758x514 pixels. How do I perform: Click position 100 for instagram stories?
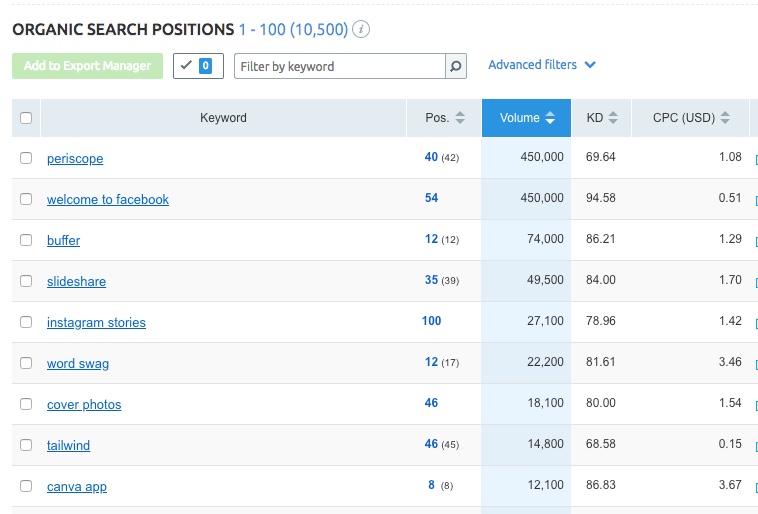pos(431,321)
